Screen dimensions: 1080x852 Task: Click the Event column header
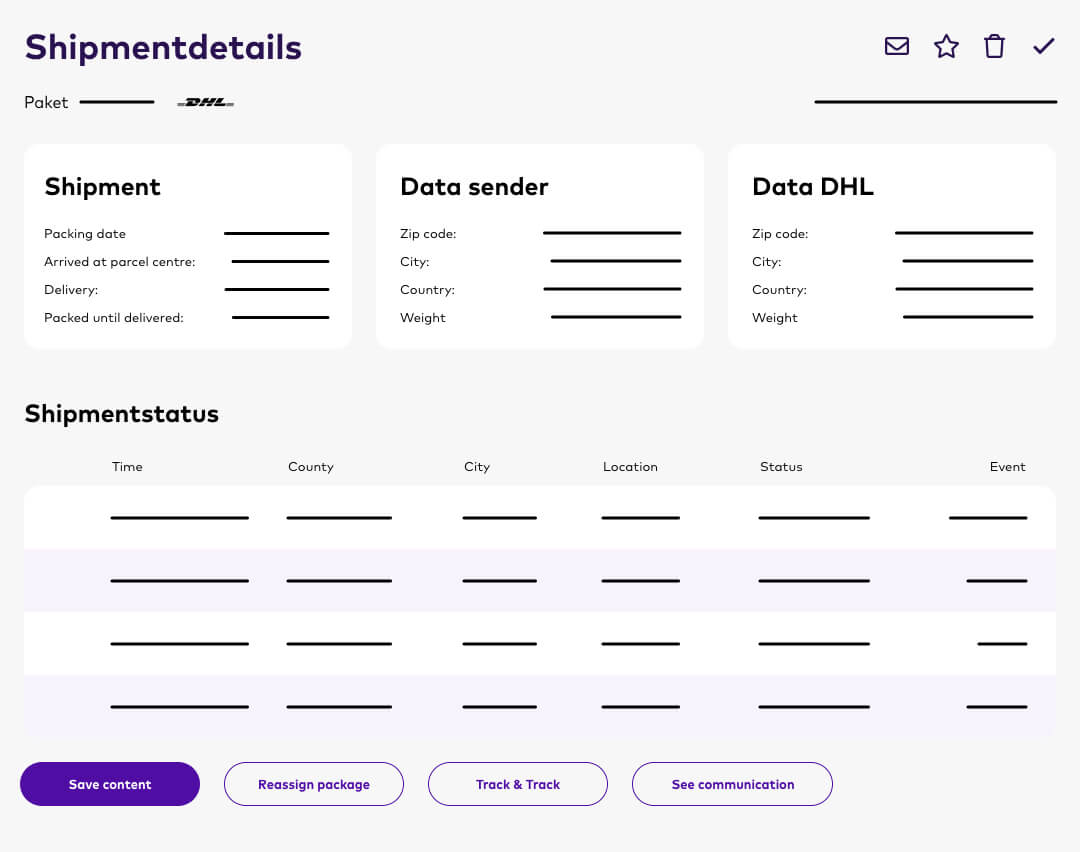pos(1007,466)
